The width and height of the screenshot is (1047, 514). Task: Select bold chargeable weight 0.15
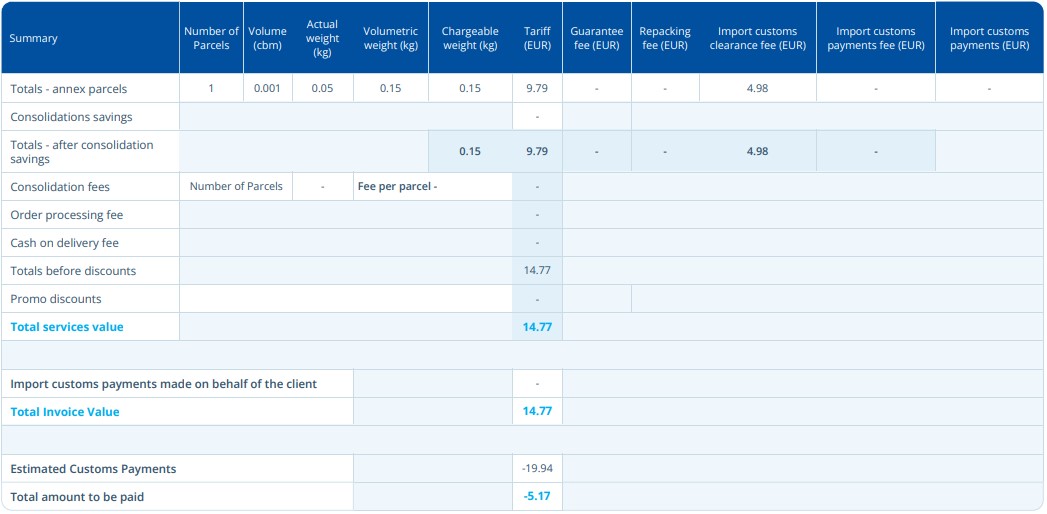coord(469,152)
